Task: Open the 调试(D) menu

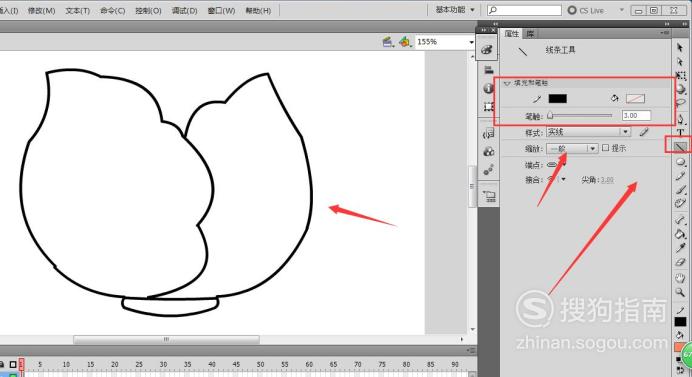Action: 184,10
